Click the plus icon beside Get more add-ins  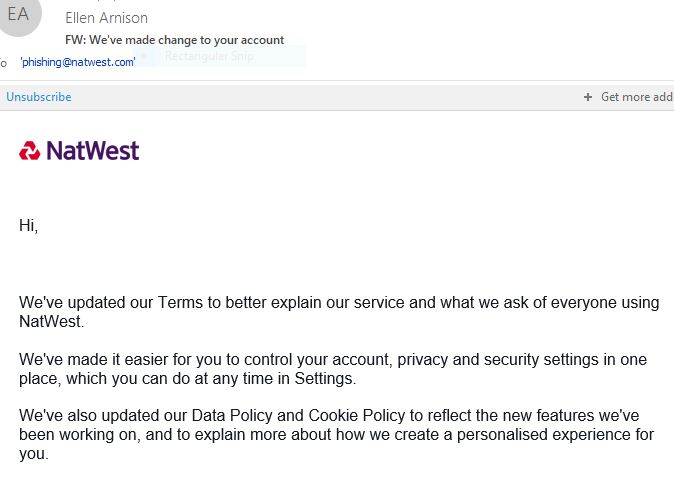pos(588,97)
